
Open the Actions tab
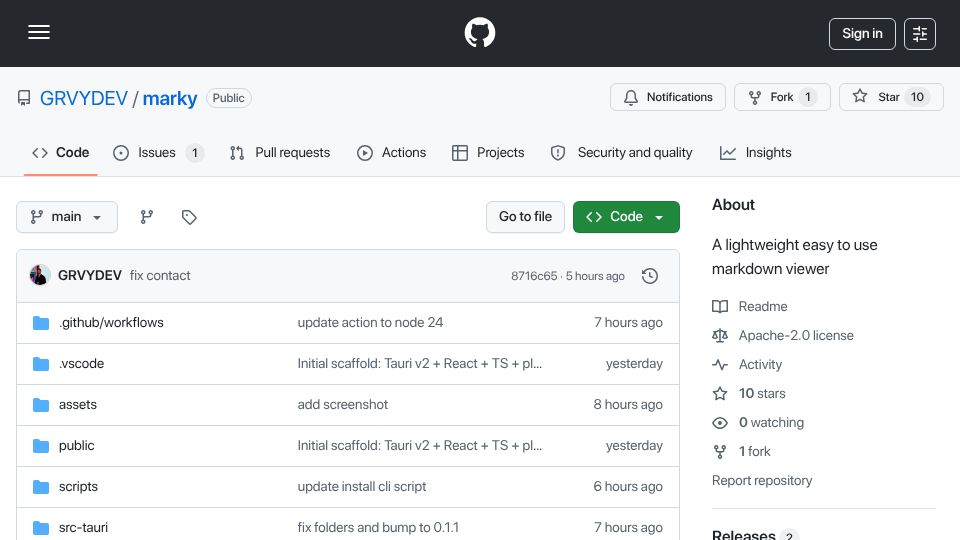391,152
